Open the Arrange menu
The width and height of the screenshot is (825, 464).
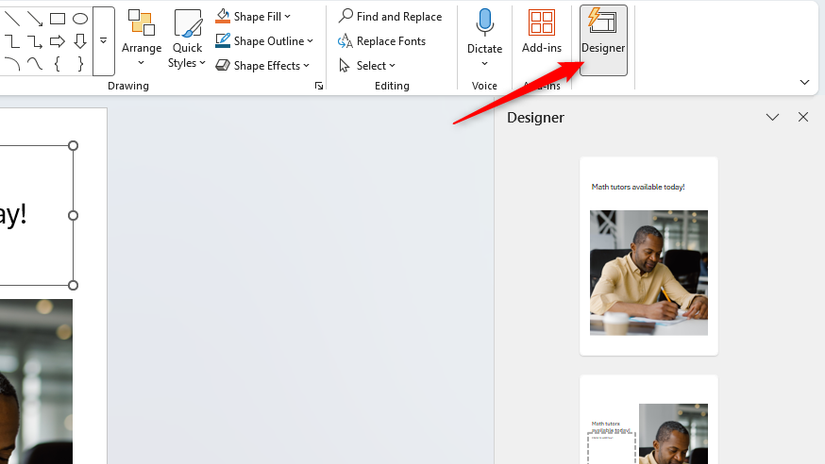142,38
